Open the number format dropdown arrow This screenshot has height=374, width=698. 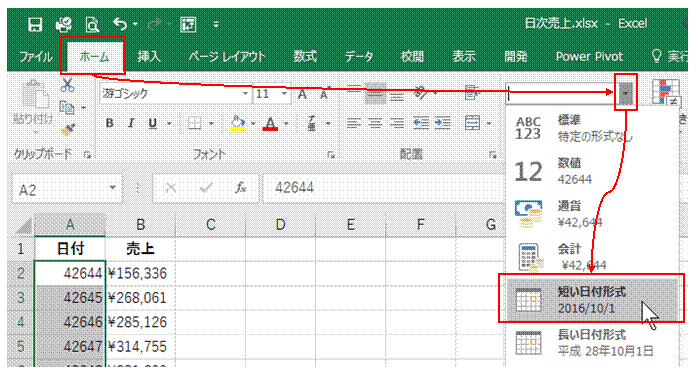coord(625,93)
